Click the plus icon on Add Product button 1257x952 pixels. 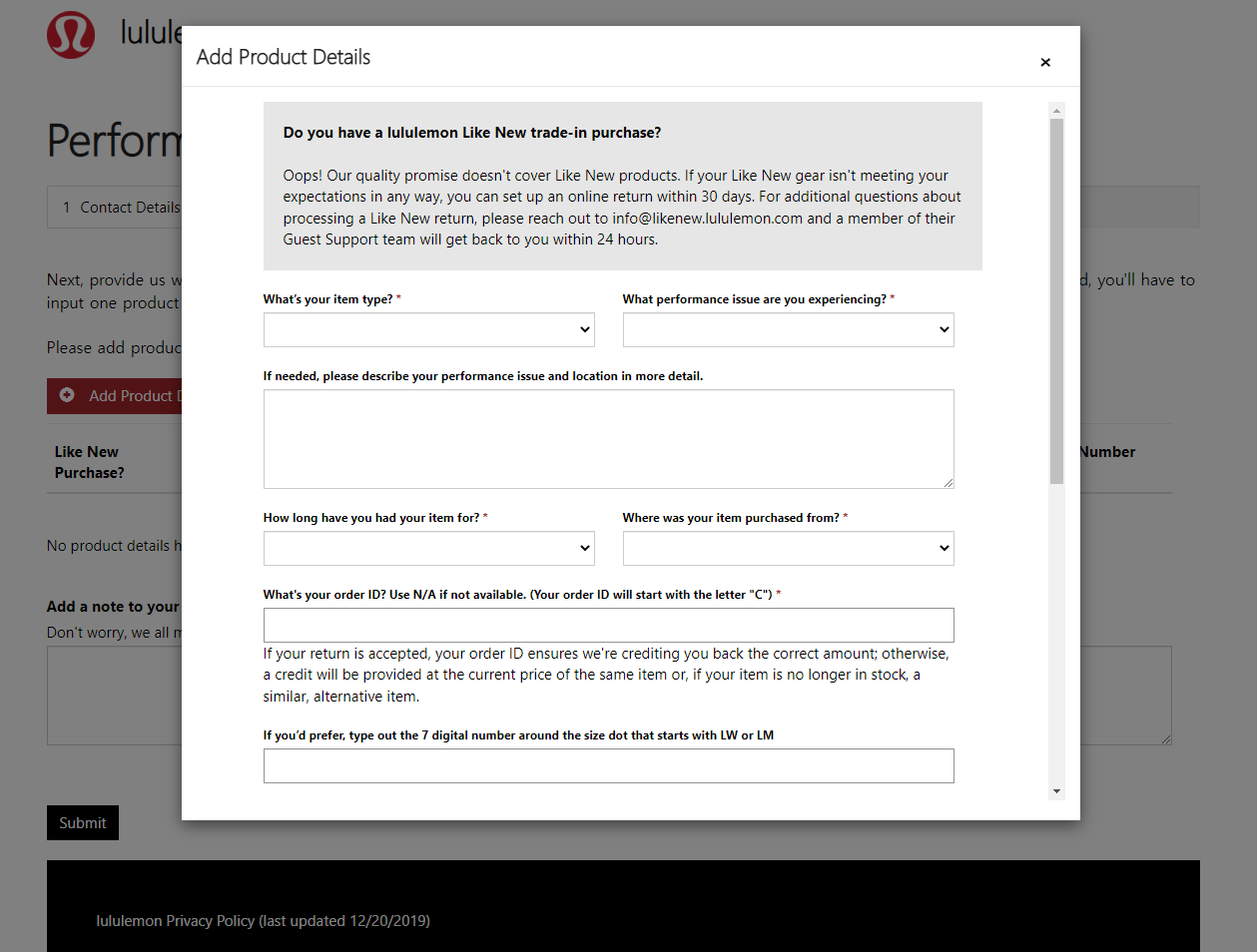click(67, 395)
